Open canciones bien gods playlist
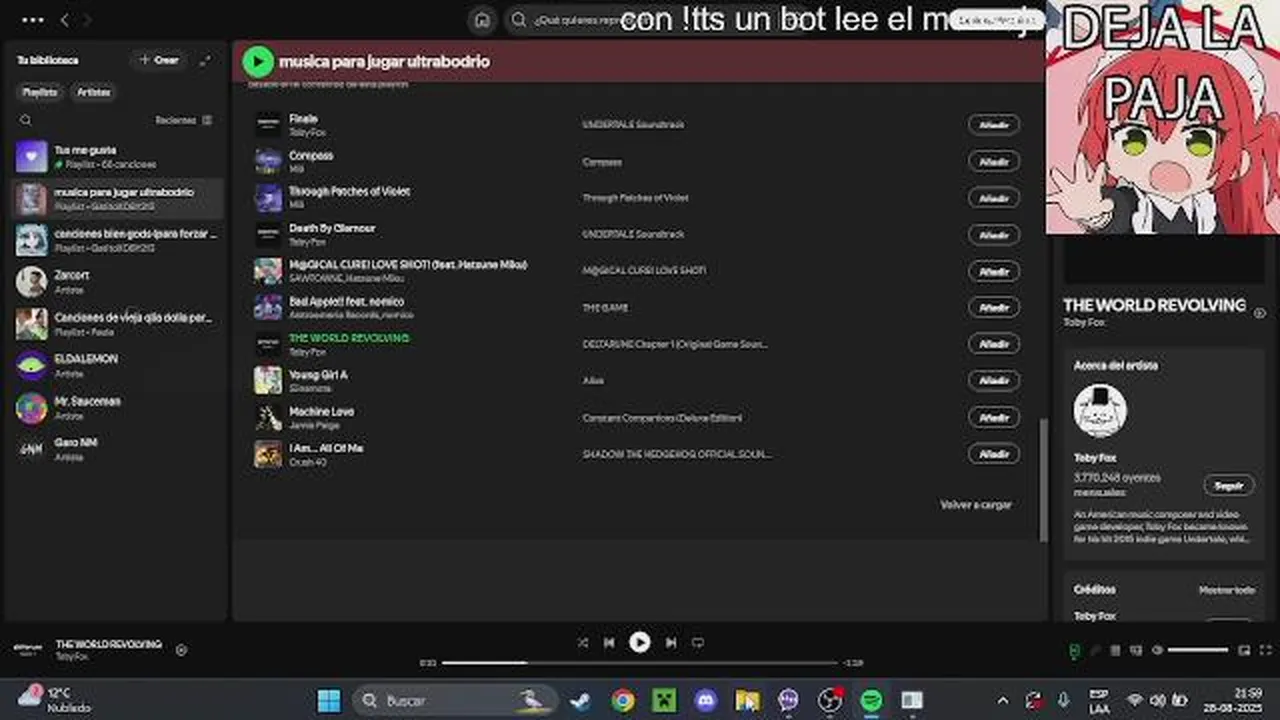The width and height of the screenshot is (1280, 720). tap(118, 240)
